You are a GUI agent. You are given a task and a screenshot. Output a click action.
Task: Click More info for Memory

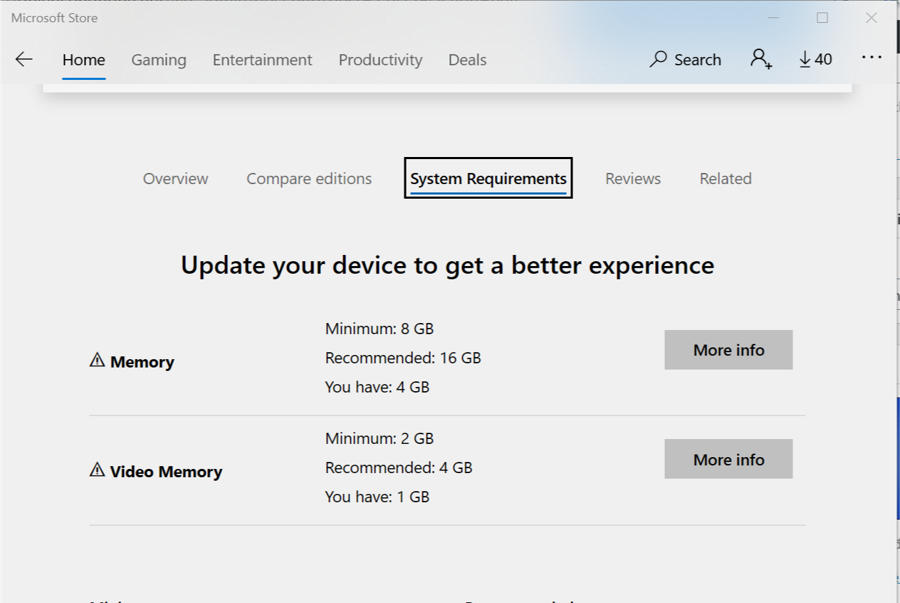(728, 350)
